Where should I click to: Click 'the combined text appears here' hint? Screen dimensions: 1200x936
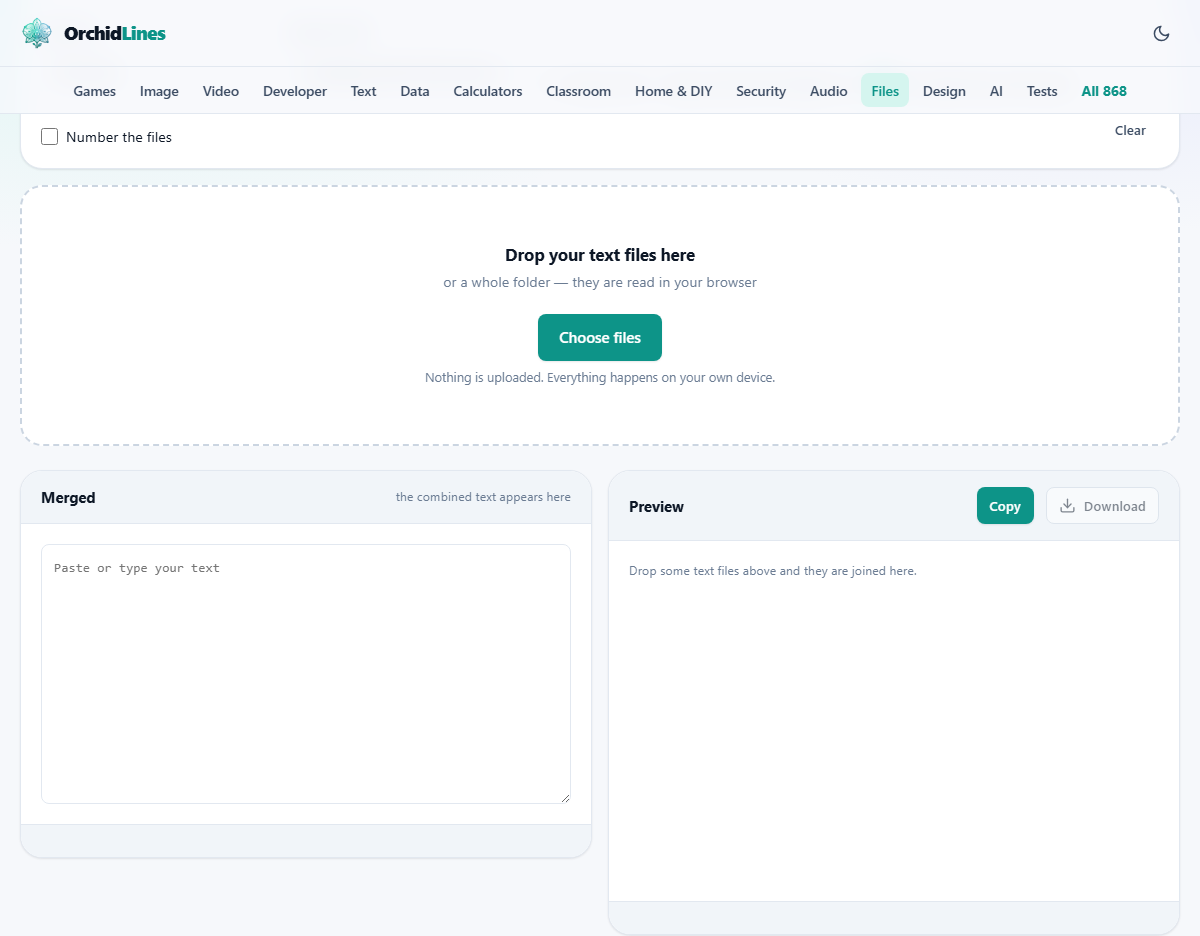point(483,497)
